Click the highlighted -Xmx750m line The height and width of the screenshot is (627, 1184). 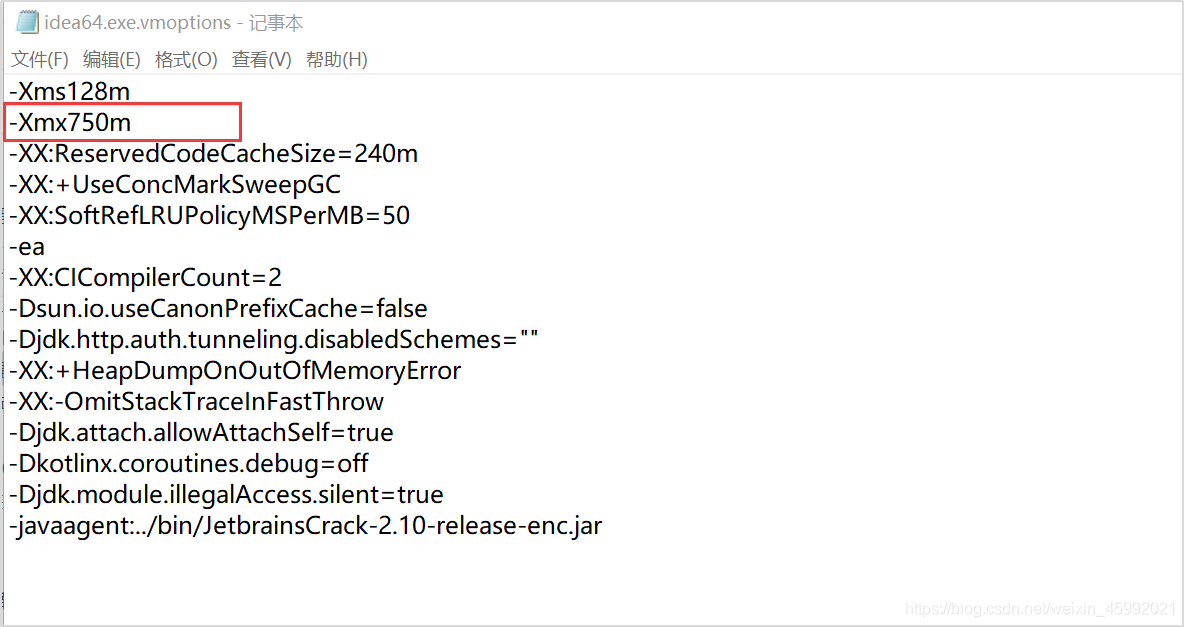click(70, 122)
